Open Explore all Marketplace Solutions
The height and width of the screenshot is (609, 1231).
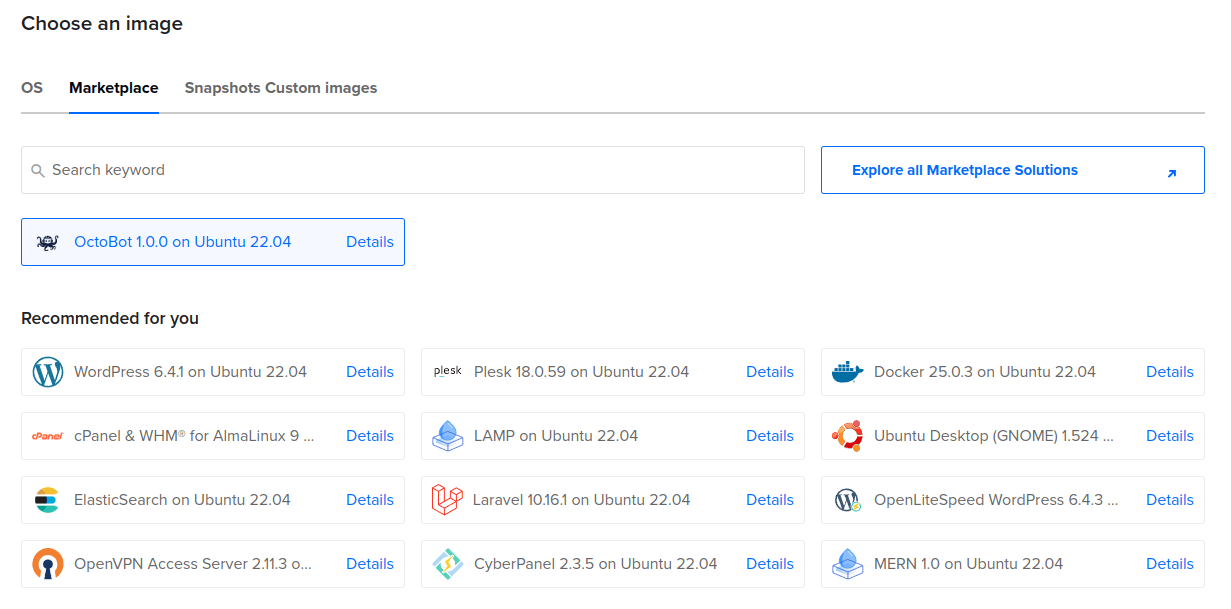(x=1013, y=170)
